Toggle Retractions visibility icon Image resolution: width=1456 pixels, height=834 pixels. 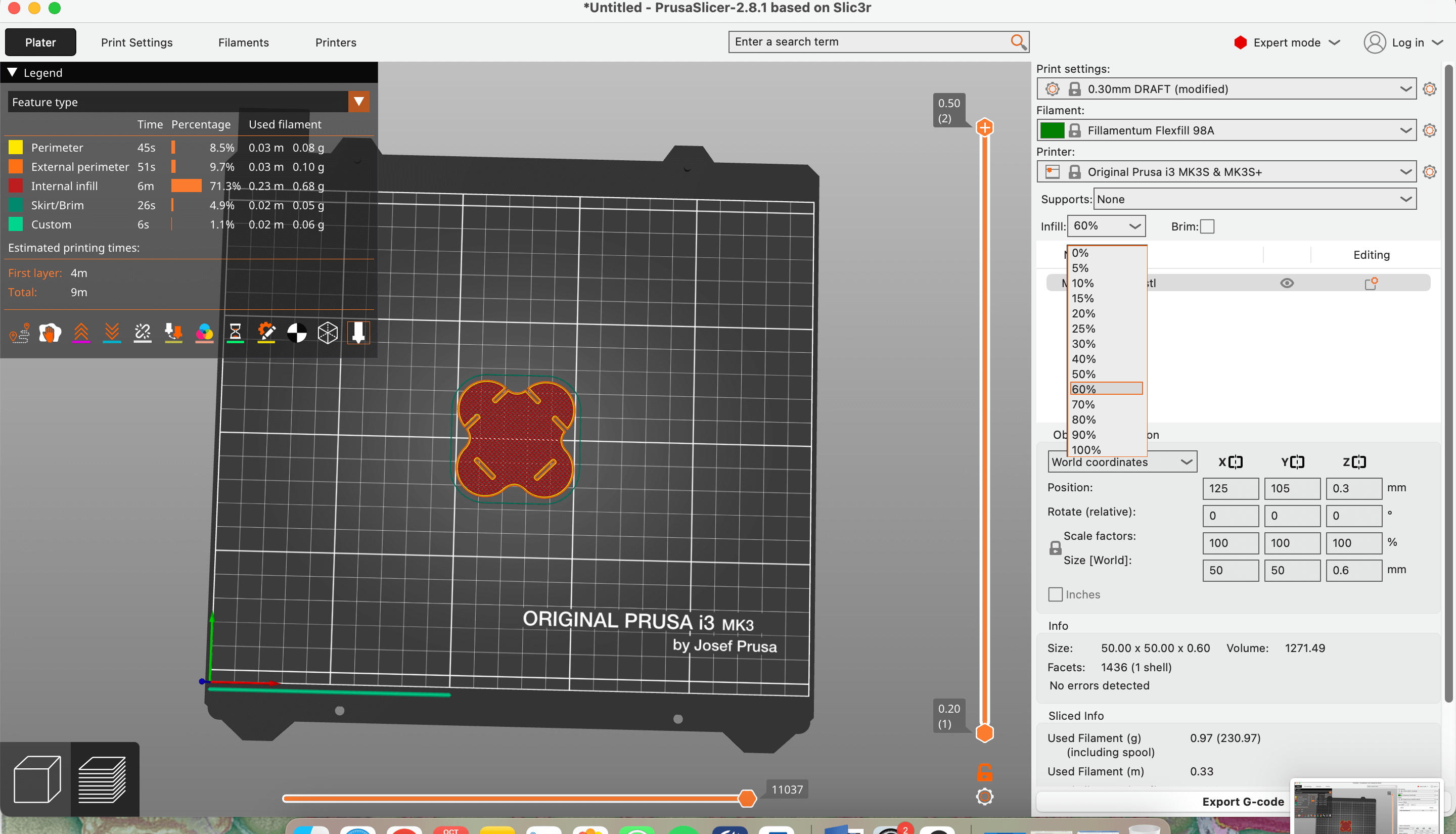(x=81, y=333)
